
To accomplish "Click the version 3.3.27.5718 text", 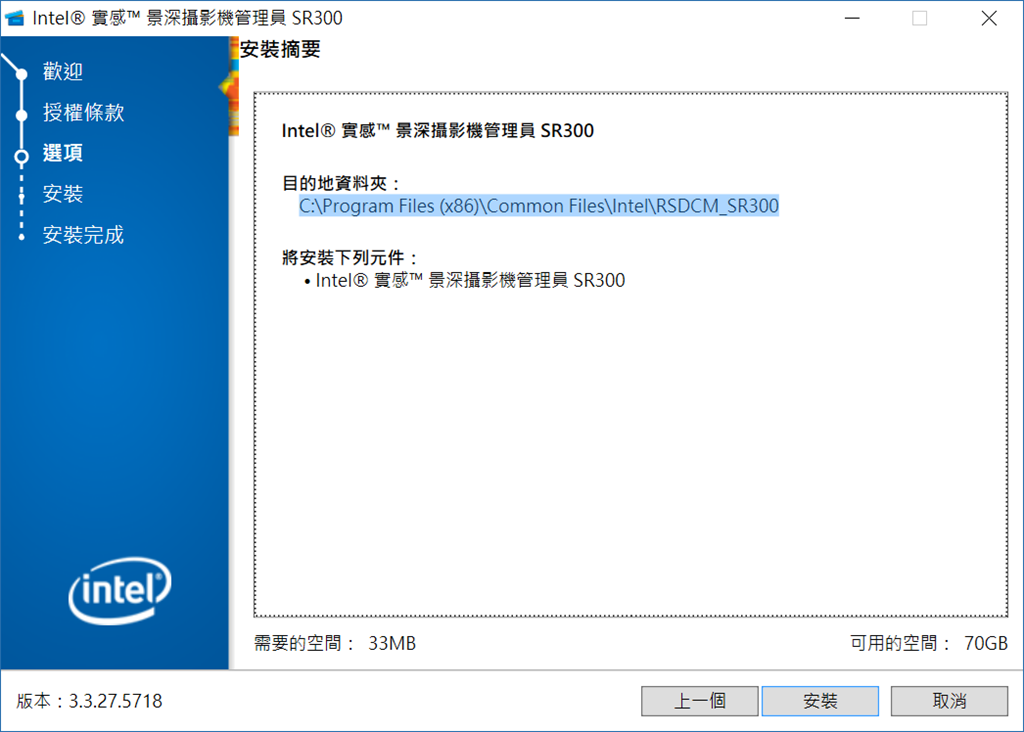I will [x=89, y=701].
